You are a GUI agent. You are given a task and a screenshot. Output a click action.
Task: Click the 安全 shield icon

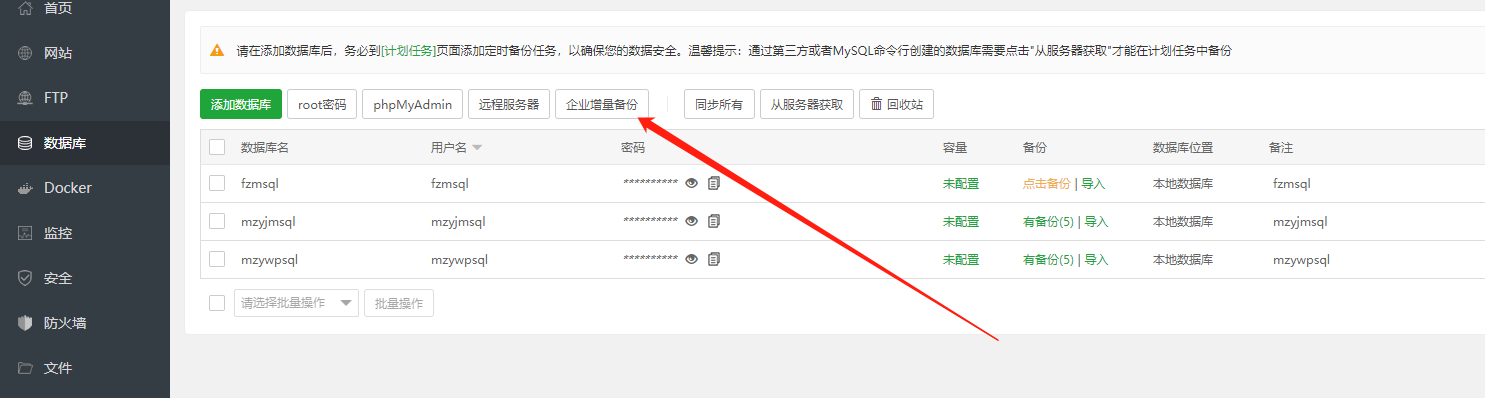pyautogui.click(x=25, y=278)
